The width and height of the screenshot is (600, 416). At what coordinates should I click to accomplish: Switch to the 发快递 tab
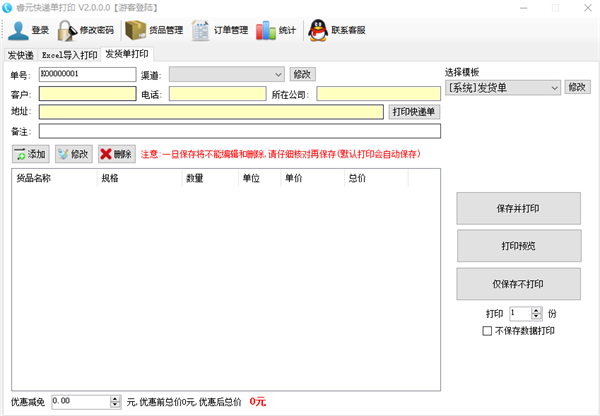(x=20, y=54)
